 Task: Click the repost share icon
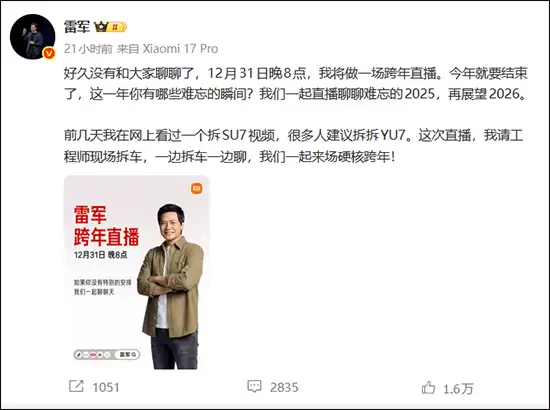point(76,387)
